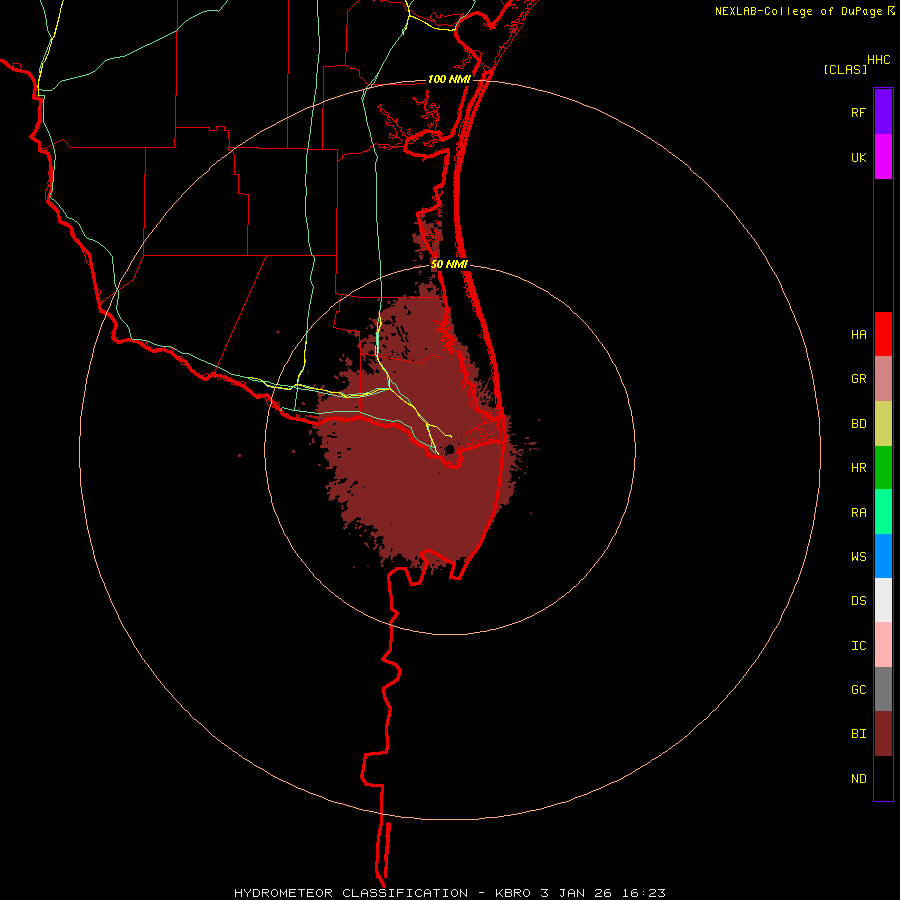The height and width of the screenshot is (900, 900).
Task: Click the GC gray legend swatch
Action: [x=883, y=689]
